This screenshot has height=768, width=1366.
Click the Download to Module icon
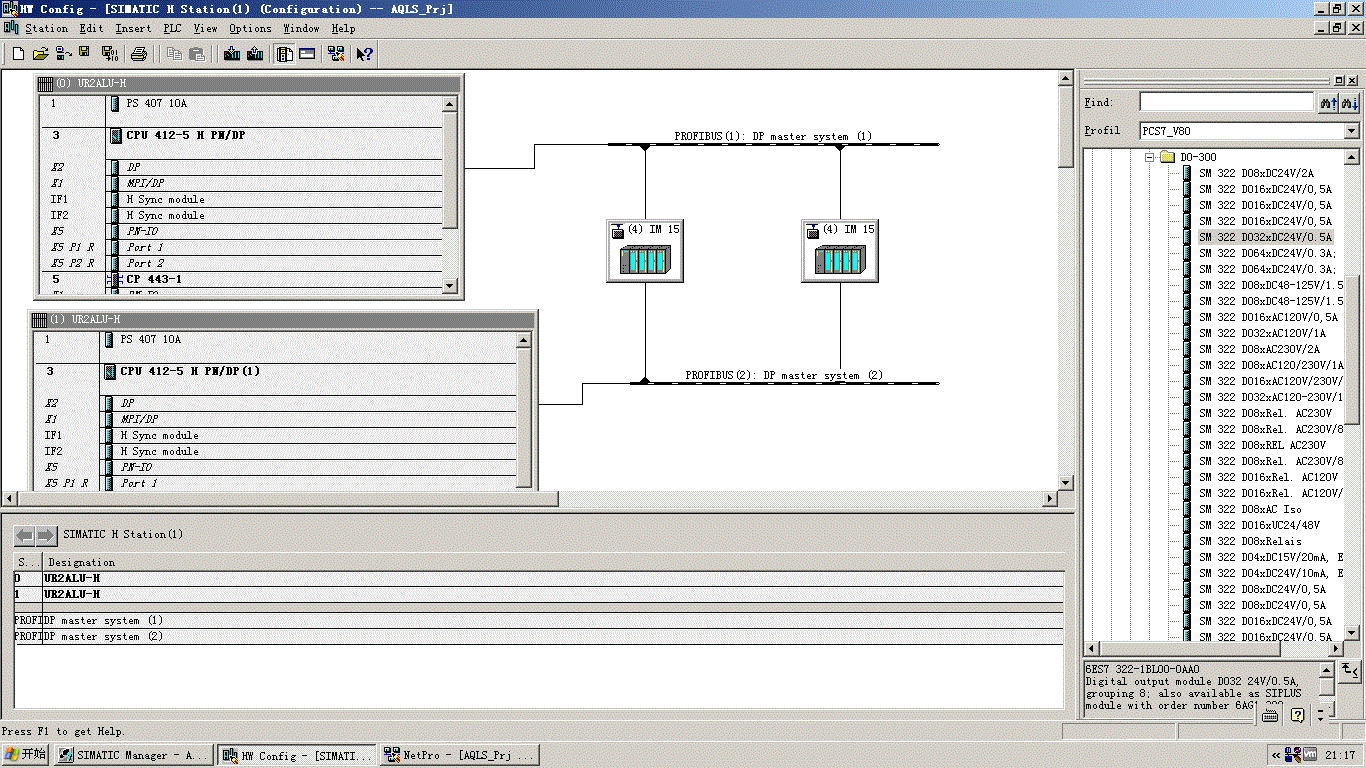(x=233, y=54)
